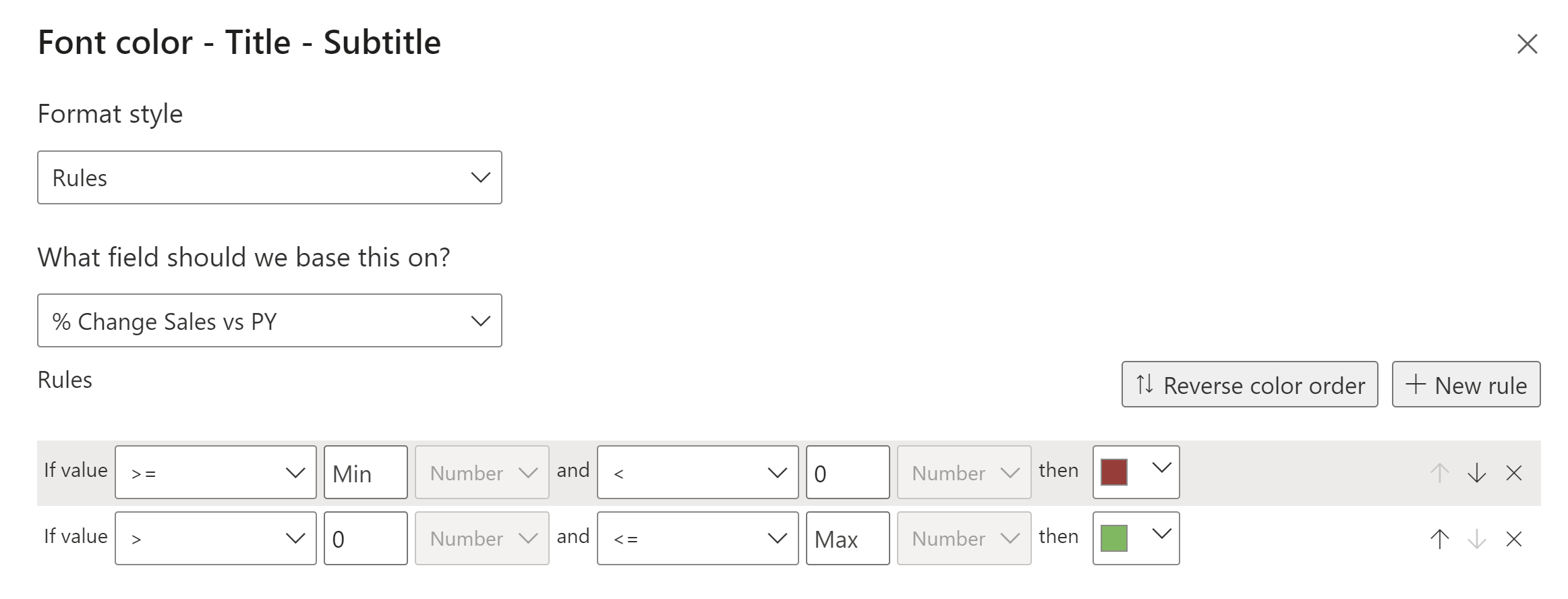
Task: Click the Reverse color order button
Action: [x=1249, y=384]
